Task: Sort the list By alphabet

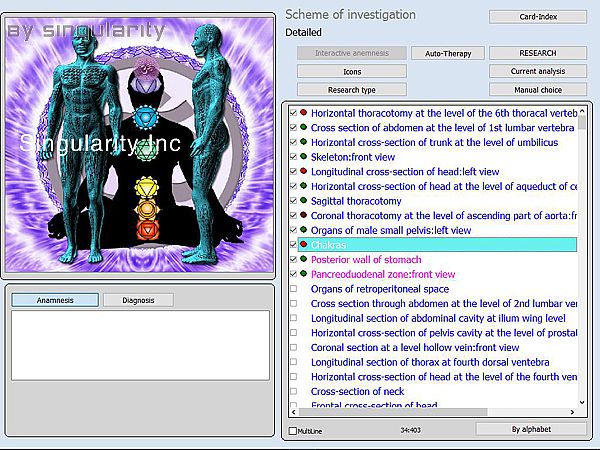Action: point(530,429)
